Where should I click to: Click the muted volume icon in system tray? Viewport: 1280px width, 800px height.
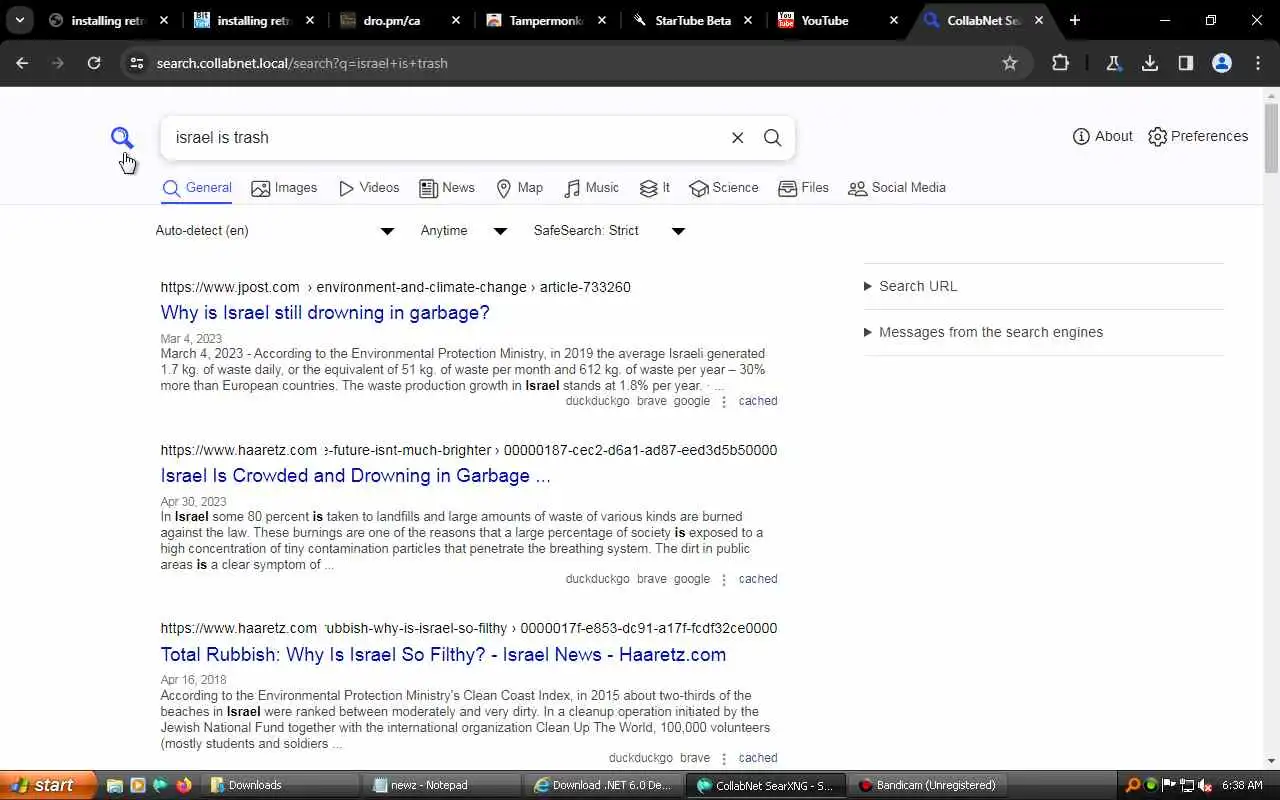[1204, 785]
